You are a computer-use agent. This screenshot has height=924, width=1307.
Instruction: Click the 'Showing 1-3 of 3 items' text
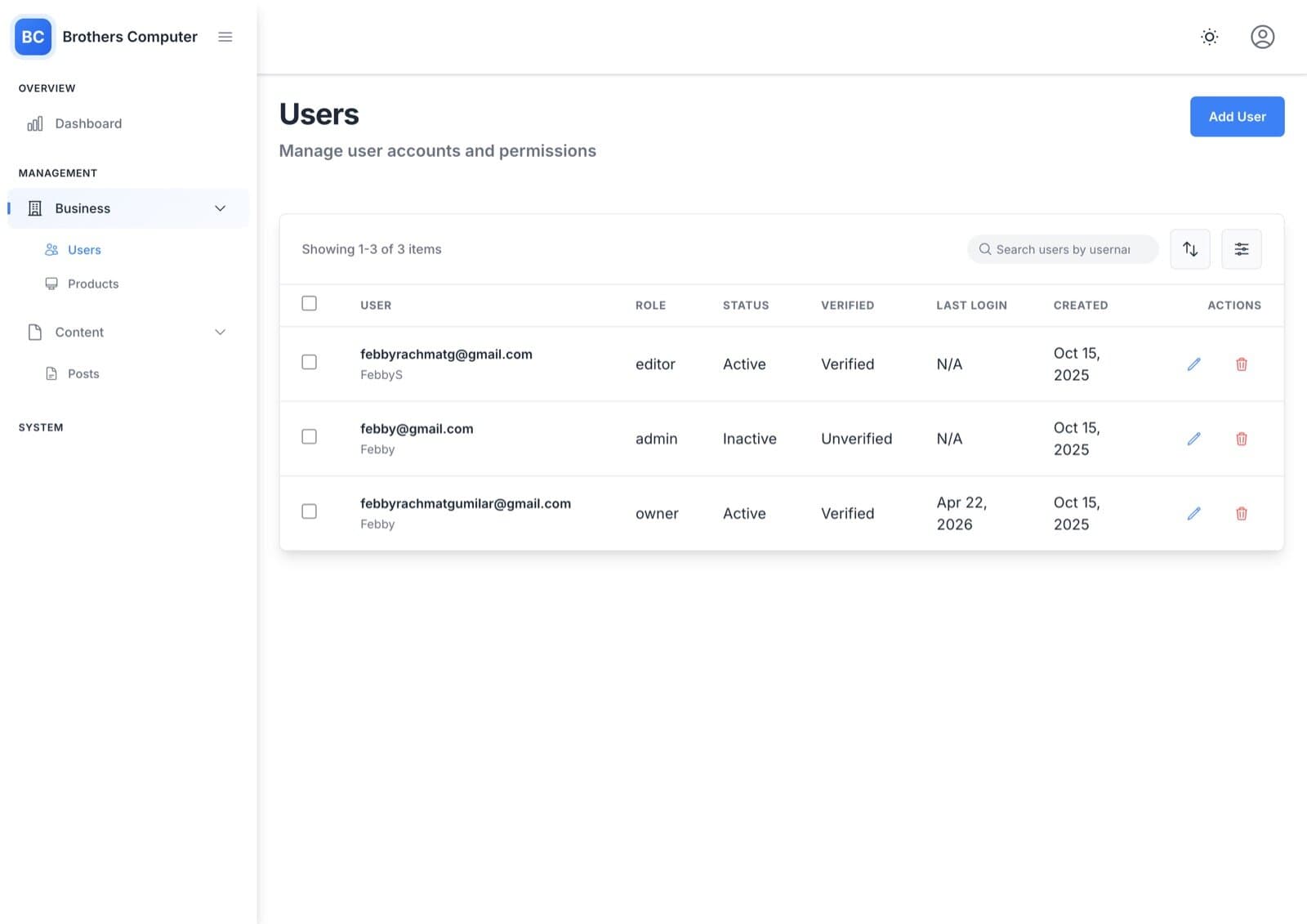tap(372, 249)
